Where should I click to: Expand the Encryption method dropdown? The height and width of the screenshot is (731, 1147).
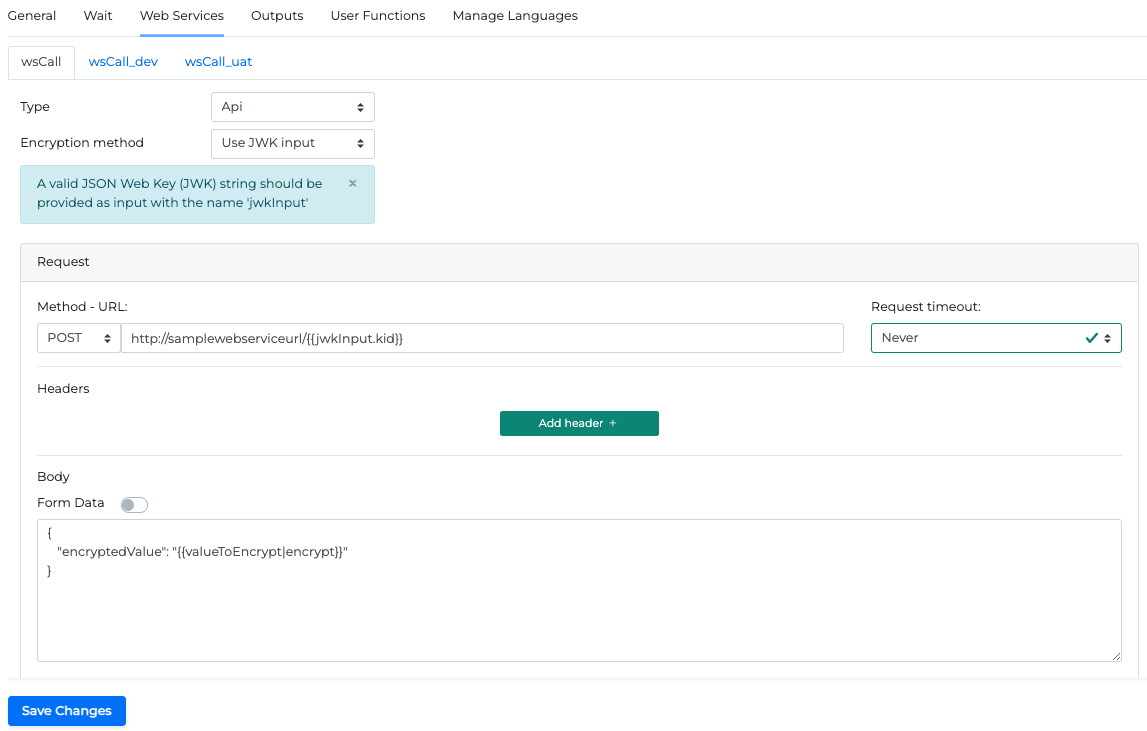pos(292,143)
